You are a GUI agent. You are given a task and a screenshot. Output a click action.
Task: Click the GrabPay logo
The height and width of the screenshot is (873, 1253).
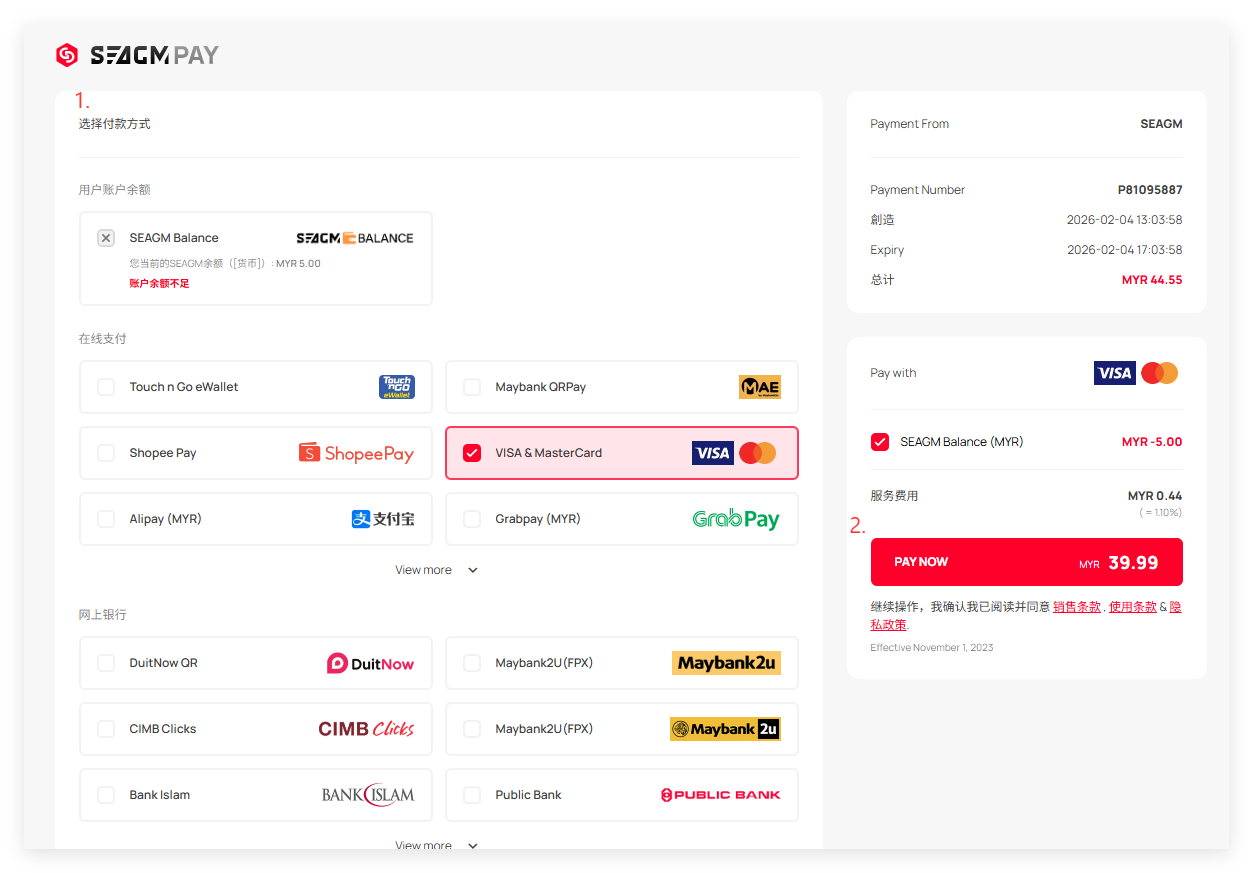(735, 519)
